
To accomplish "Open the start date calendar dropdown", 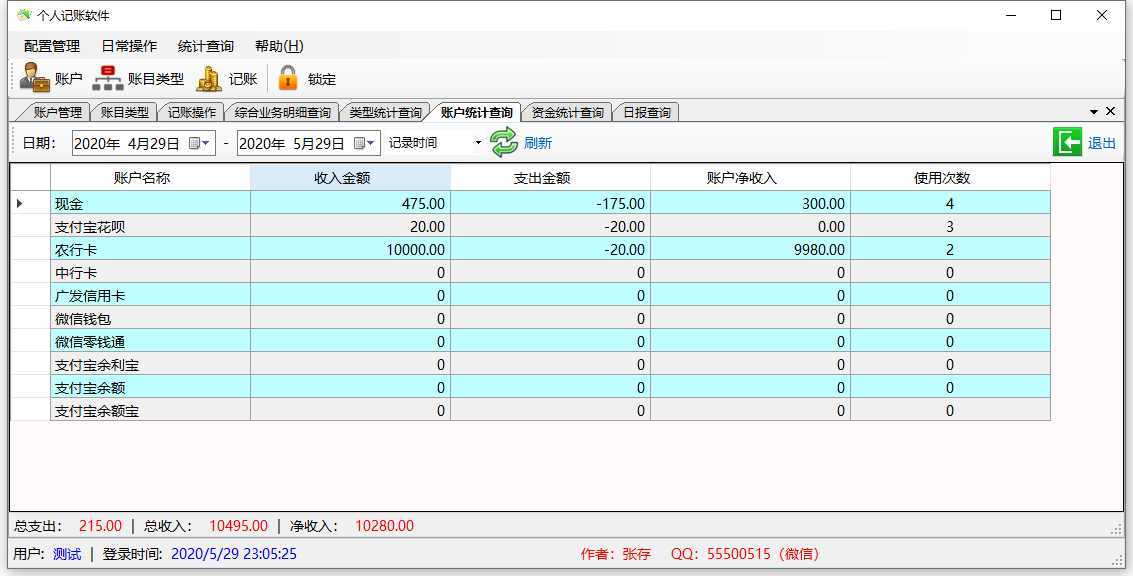I will [200, 143].
